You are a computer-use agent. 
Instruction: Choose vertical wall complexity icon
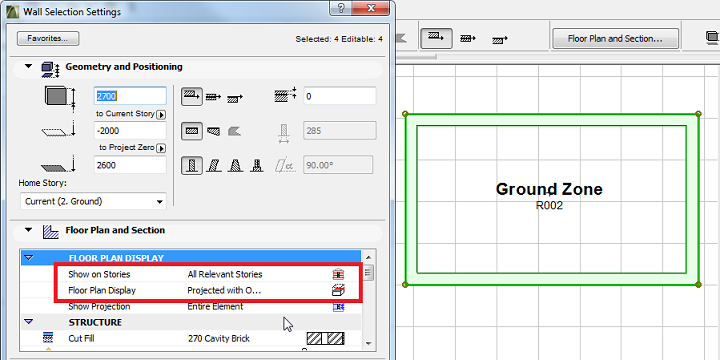(191, 165)
